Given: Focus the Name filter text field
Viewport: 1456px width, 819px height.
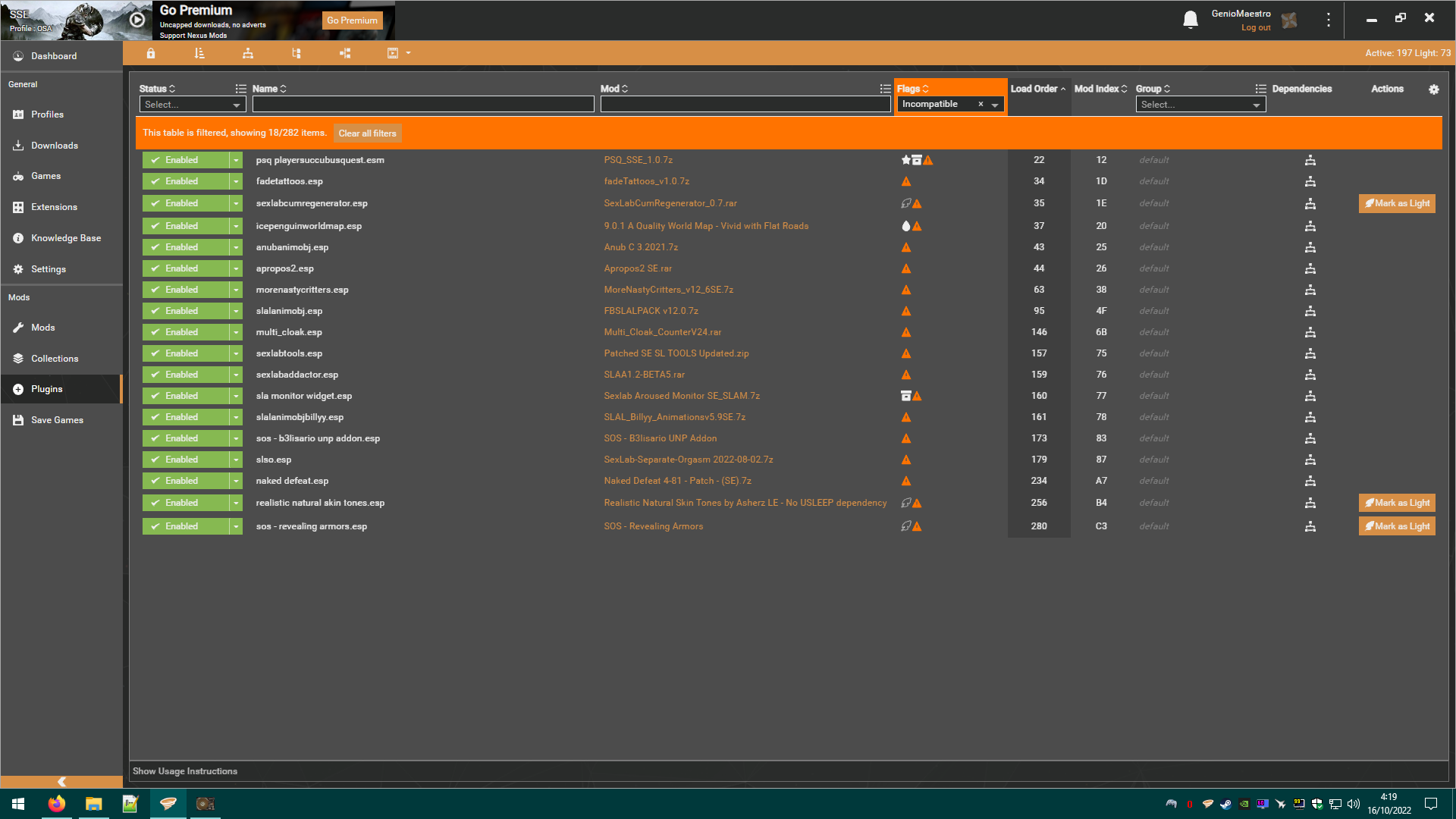Looking at the screenshot, I should pos(423,105).
